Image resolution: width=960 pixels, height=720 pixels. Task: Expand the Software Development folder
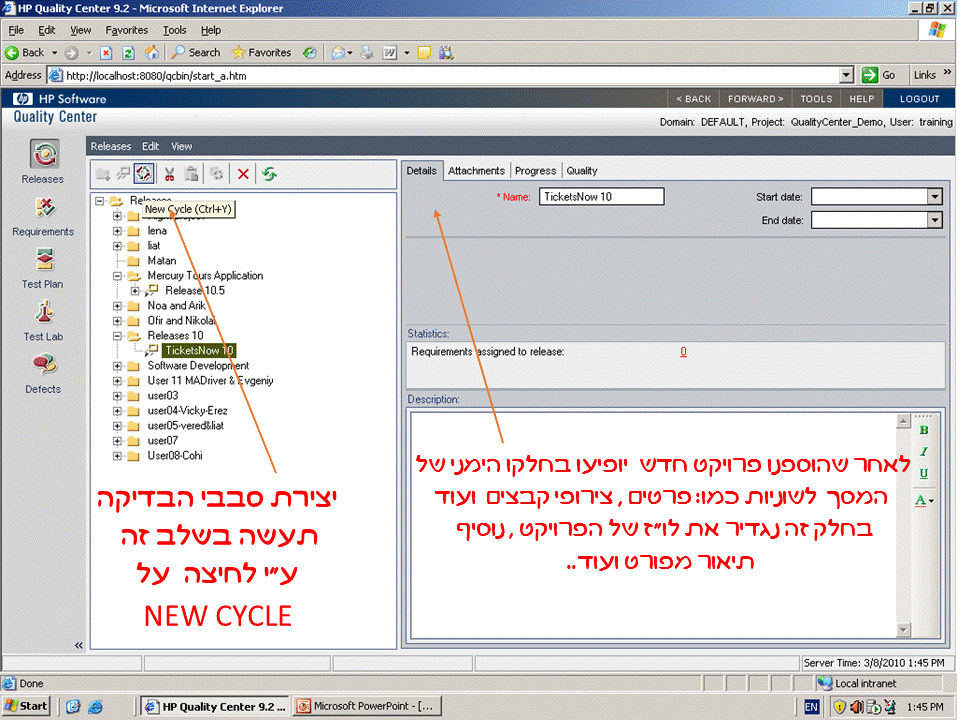tap(118, 366)
